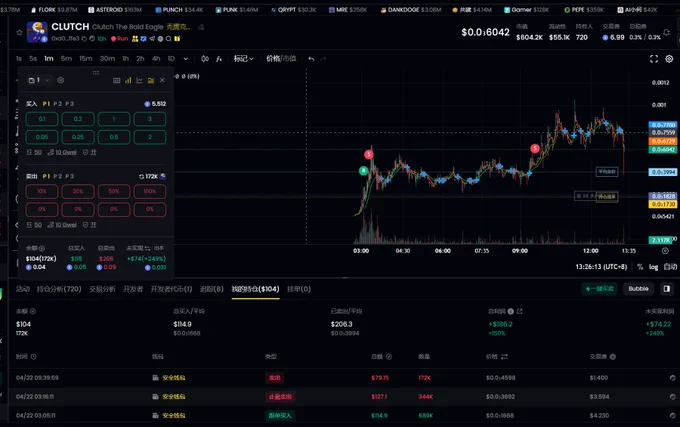Buy with 0.1 quick amount
Screen dimensions: 680x427
click(x=42, y=119)
